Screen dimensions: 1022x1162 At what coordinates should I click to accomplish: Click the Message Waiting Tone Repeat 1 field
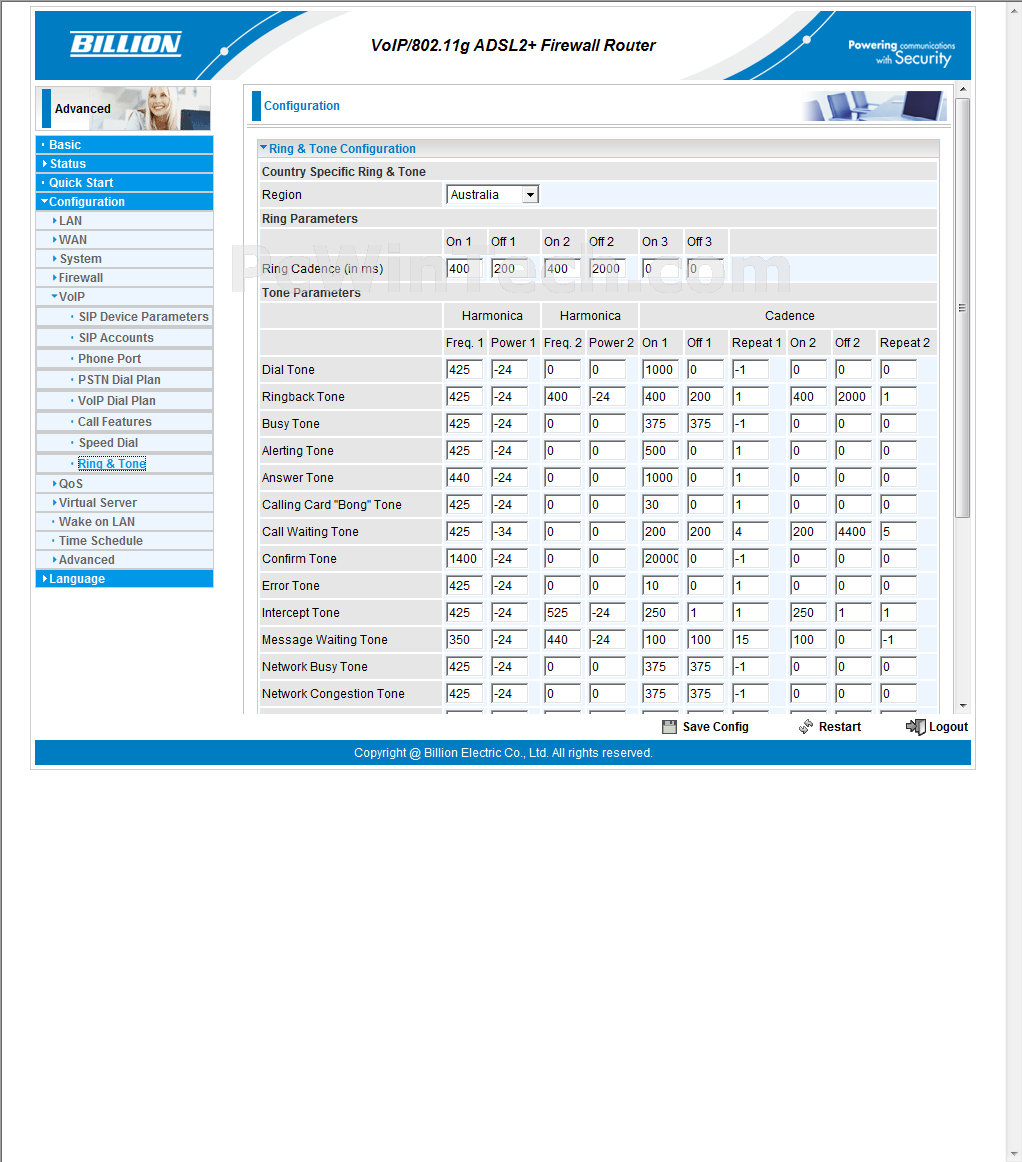[x=750, y=640]
